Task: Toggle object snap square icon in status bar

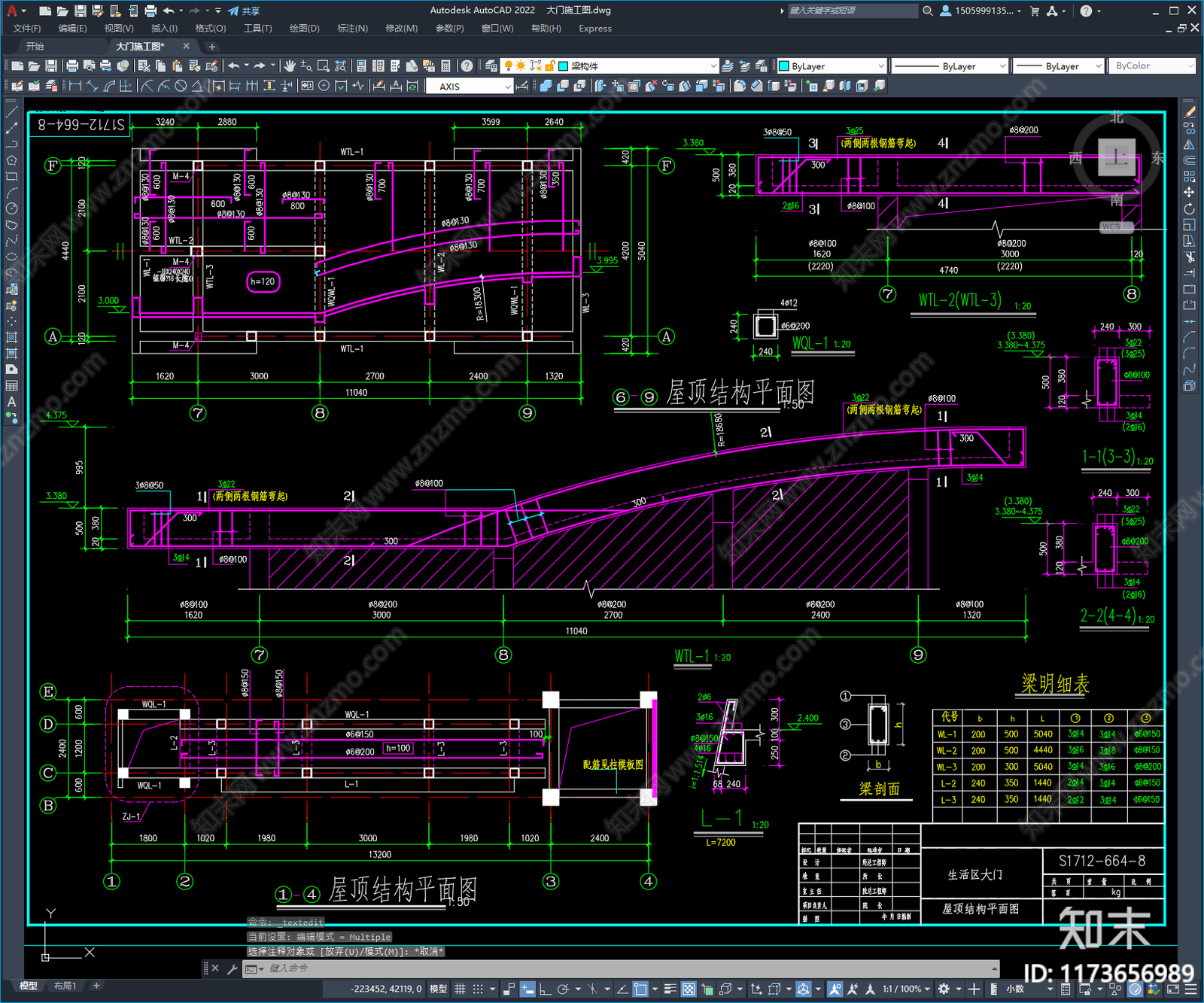Action: pyautogui.click(x=640, y=989)
